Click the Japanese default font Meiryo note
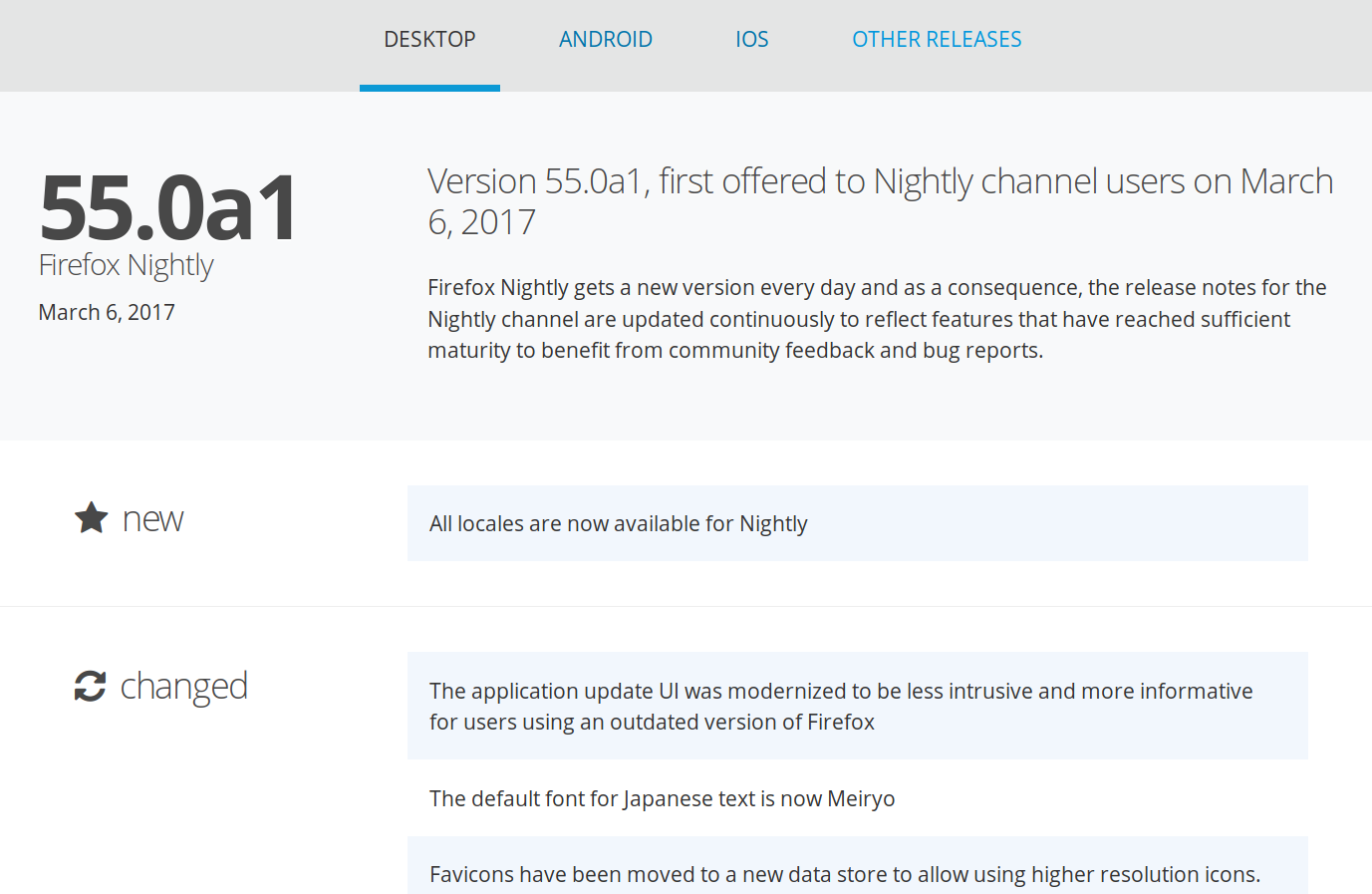 coord(662,799)
